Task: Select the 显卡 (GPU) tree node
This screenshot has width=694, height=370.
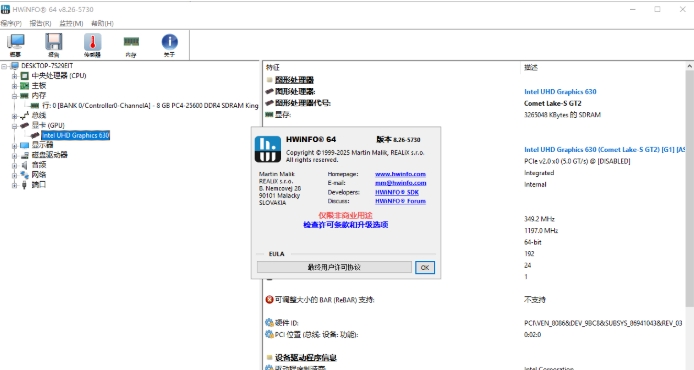Action: pos(48,125)
